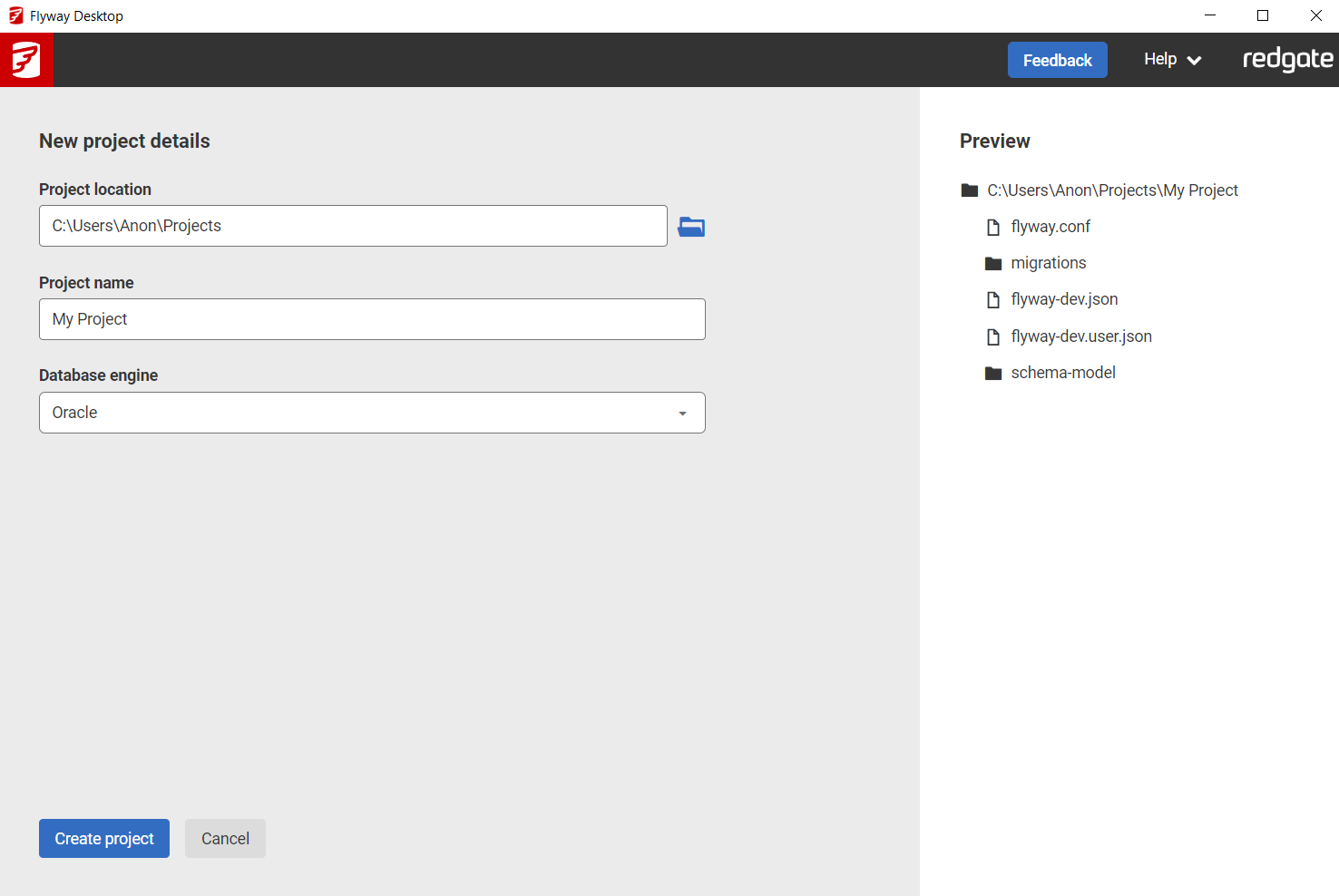Click the schema-model folder icon

pos(993,373)
